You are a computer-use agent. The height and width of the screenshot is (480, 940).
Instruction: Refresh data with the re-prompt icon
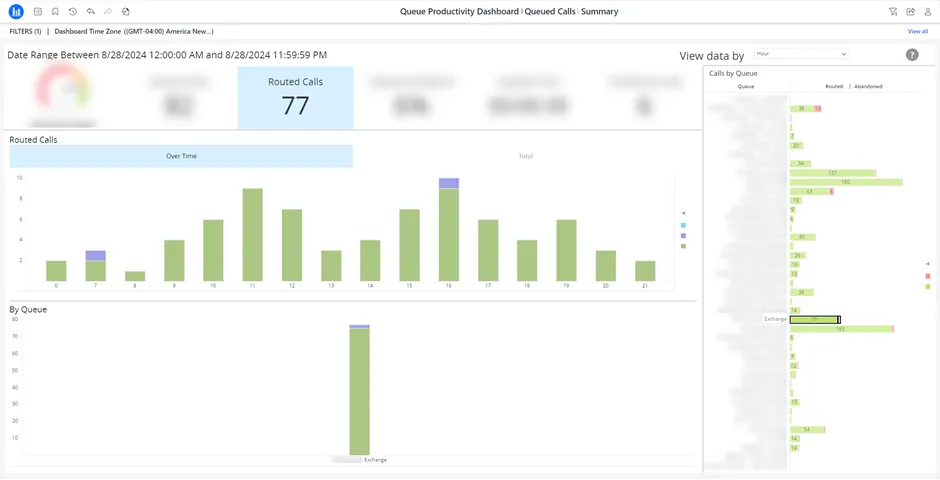tap(125, 11)
